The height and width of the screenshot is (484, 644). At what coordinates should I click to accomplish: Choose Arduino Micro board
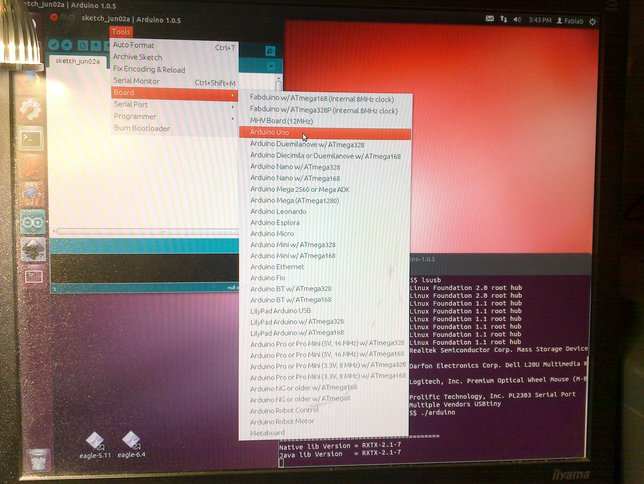pyautogui.click(x=324, y=234)
